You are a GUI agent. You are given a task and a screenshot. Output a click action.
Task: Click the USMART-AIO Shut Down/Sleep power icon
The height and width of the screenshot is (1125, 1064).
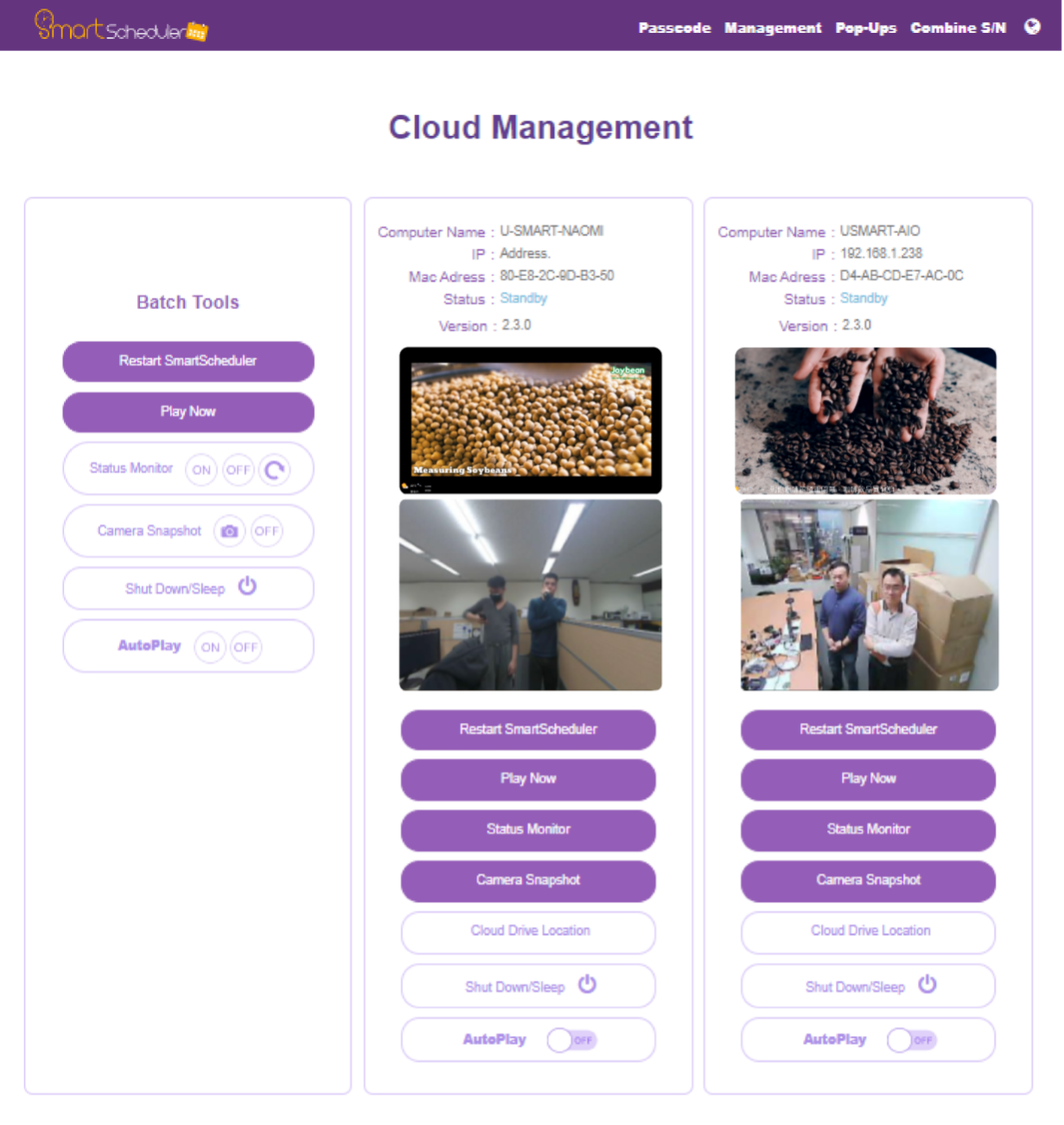(x=927, y=984)
